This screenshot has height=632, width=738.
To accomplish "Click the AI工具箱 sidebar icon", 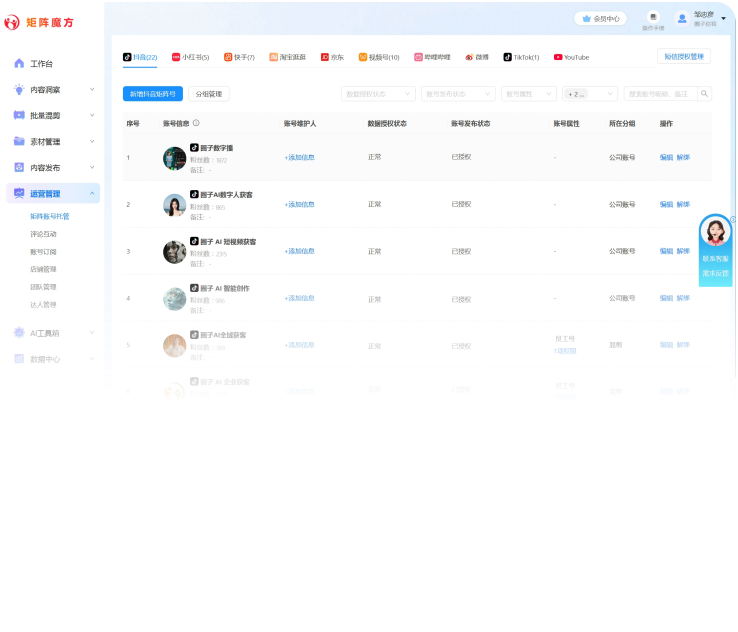I will [19, 333].
